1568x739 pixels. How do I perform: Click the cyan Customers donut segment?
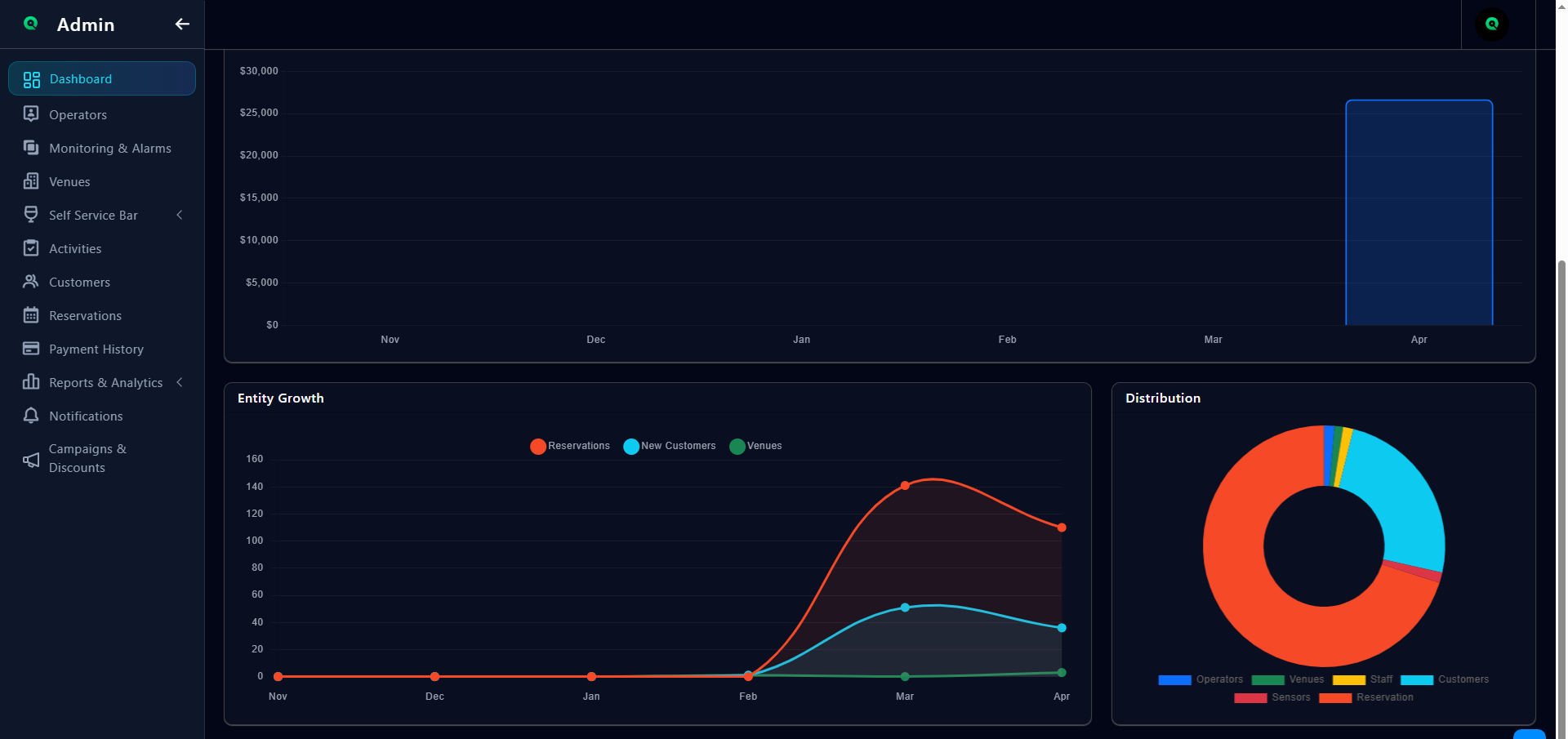1401,498
